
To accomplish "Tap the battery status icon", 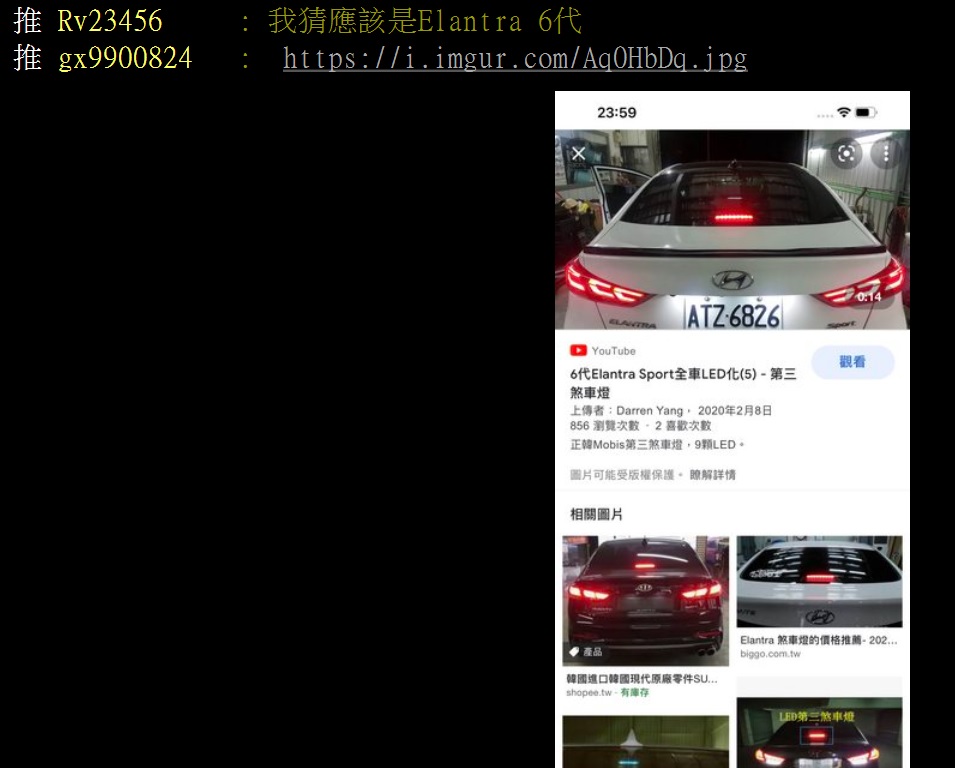I will [x=866, y=112].
